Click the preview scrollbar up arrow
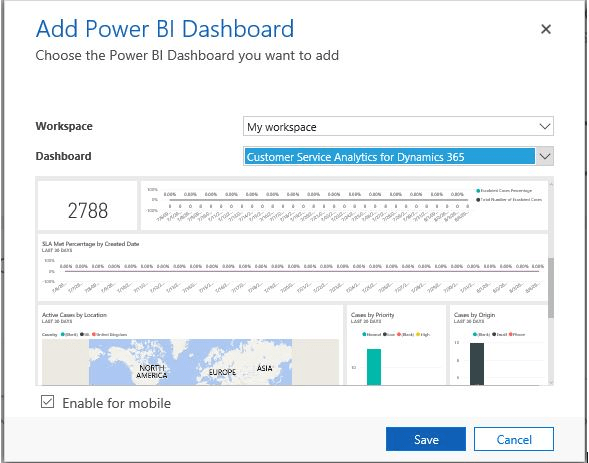The width and height of the screenshot is (589, 463). pyautogui.click(x=551, y=184)
